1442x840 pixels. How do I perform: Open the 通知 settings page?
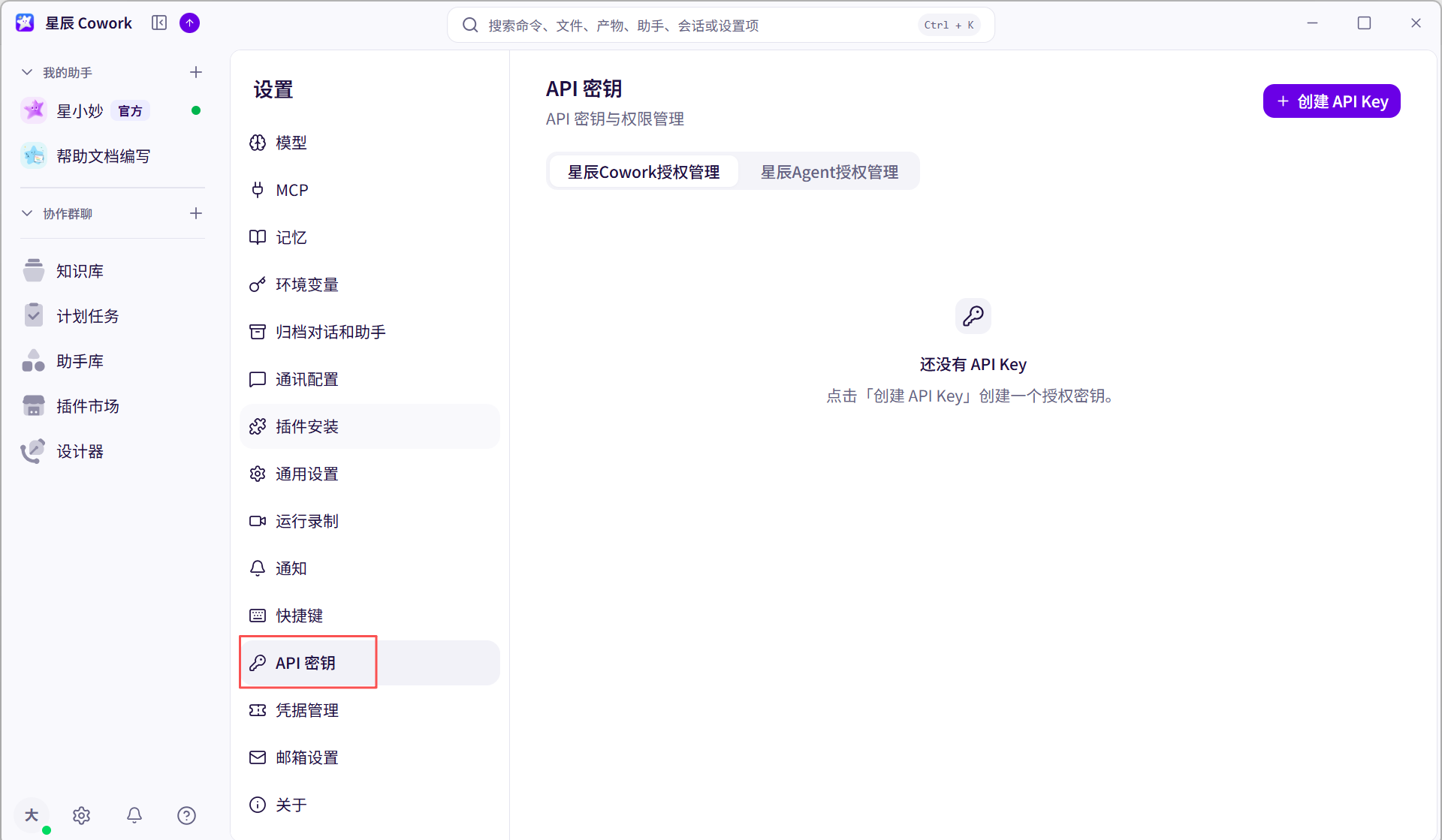[x=370, y=568]
